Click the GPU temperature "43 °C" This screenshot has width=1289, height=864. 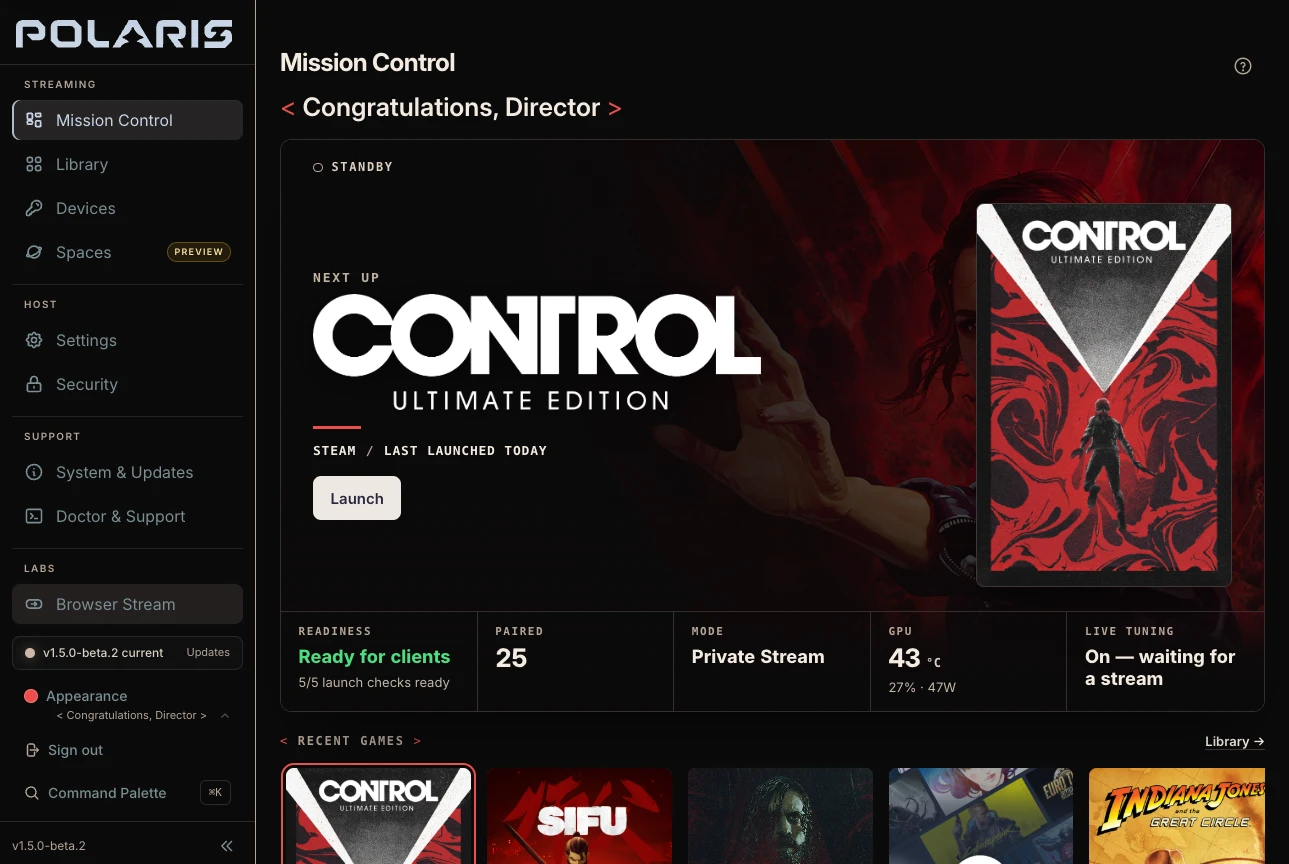(915, 658)
